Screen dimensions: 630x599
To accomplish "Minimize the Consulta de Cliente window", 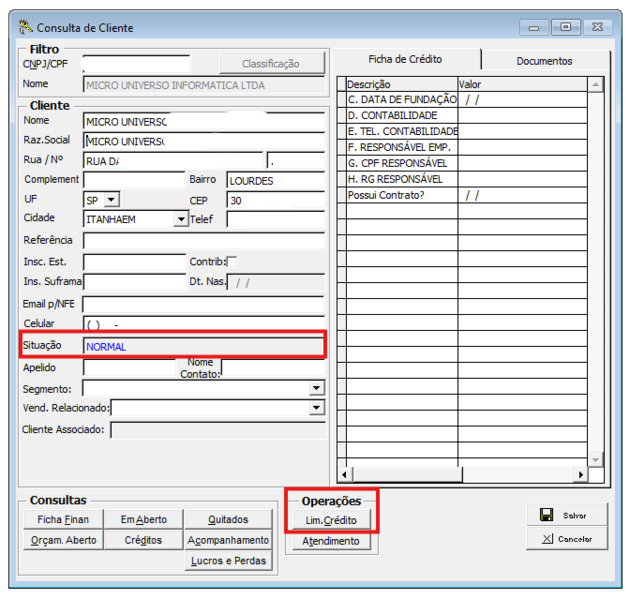I will coord(534,28).
